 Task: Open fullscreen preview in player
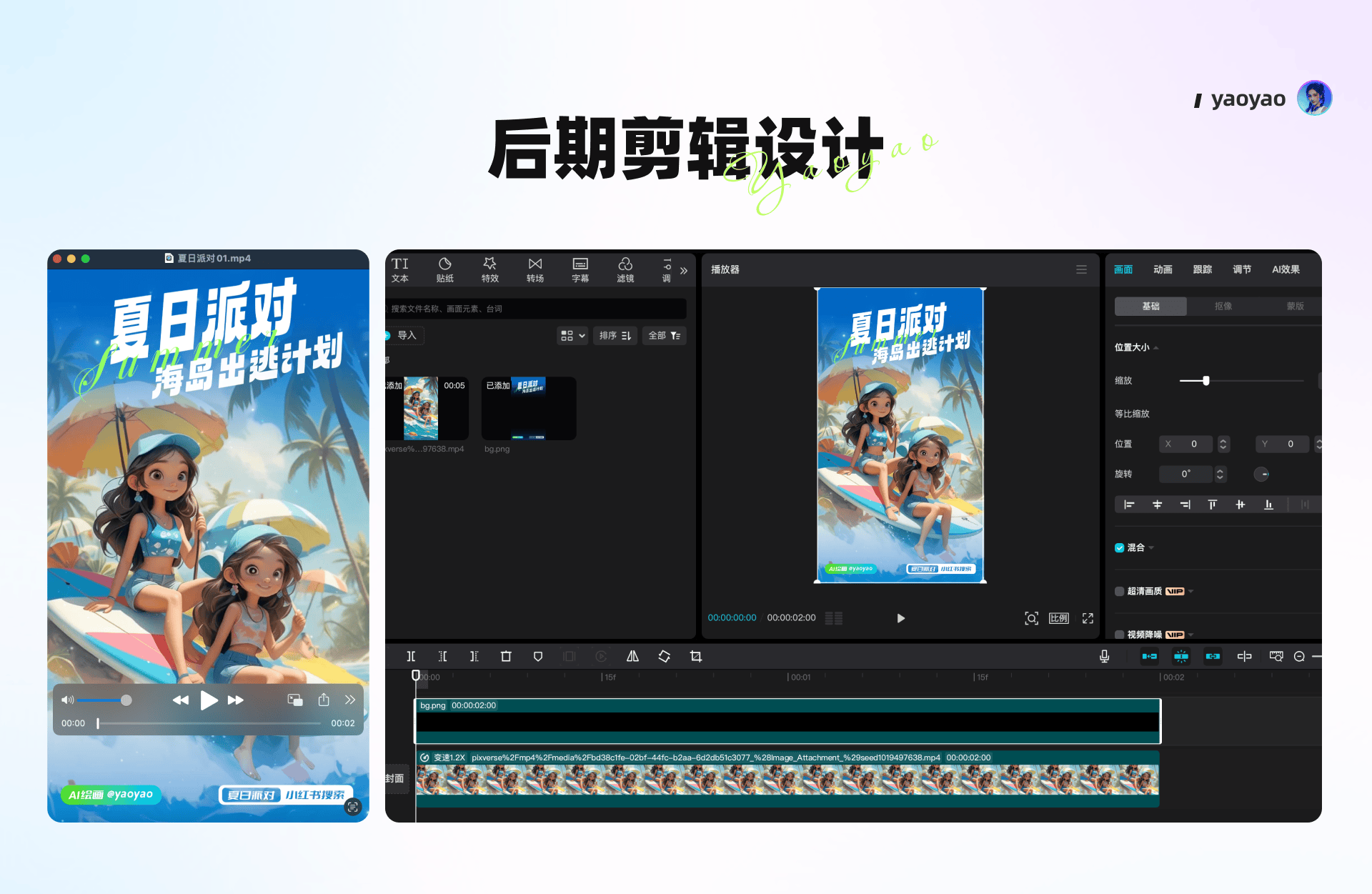pyautogui.click(x=1088, y=618)
